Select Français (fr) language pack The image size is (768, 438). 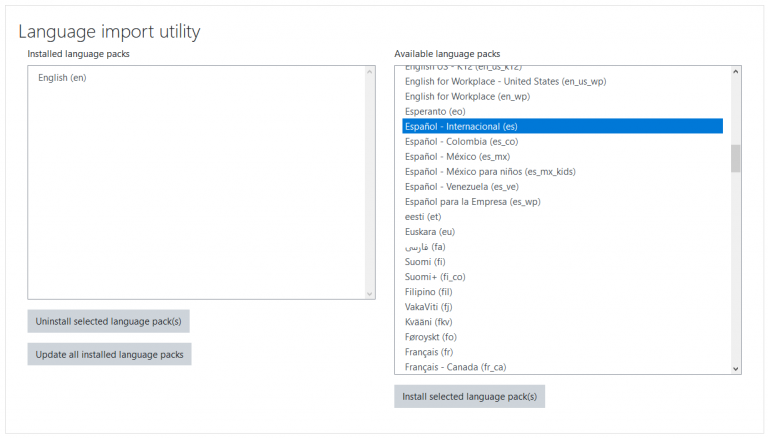coord(429,352)
